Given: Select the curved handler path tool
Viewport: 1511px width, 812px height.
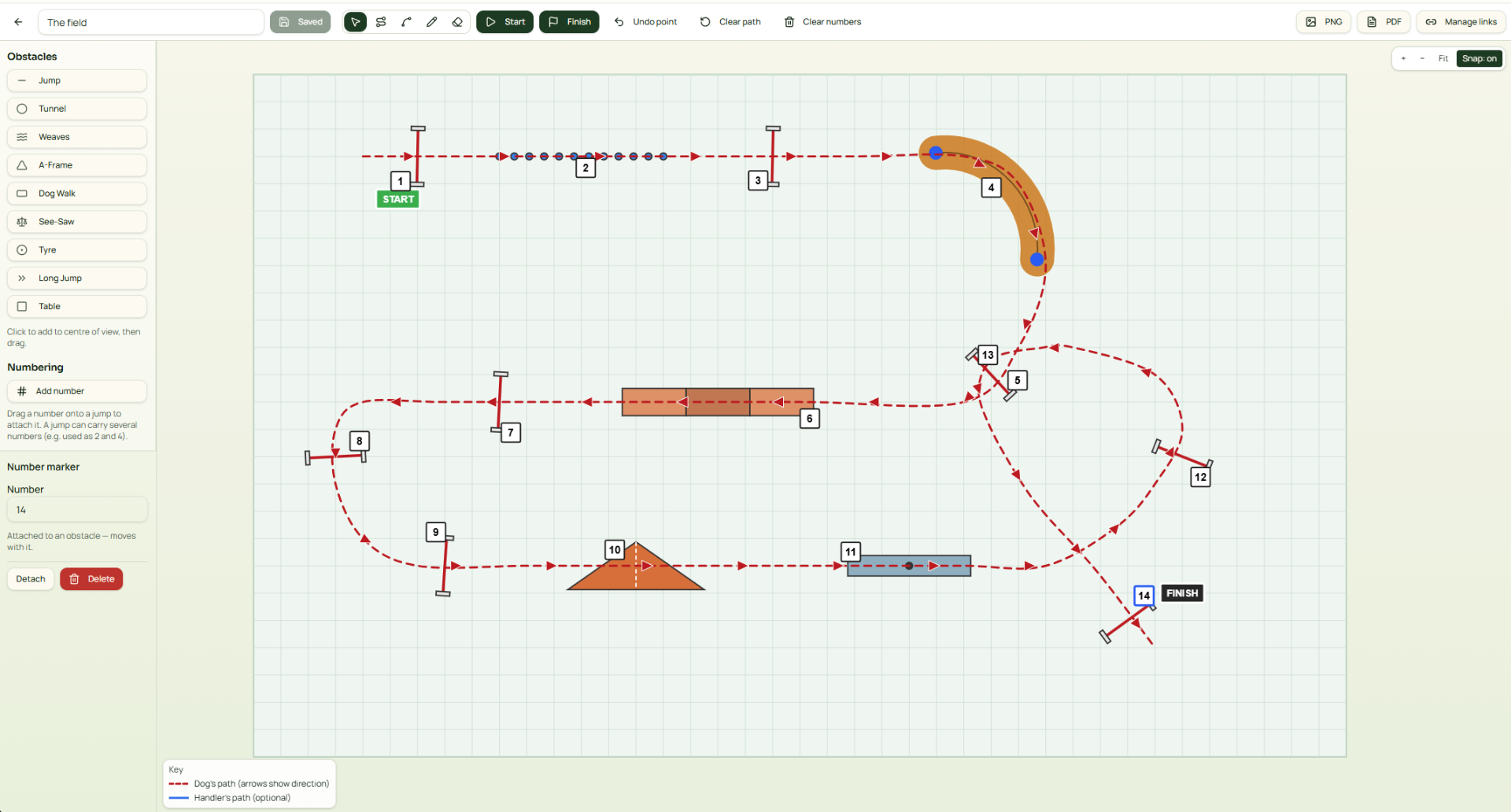Looking at the screenshot, I should click(406, 22).
